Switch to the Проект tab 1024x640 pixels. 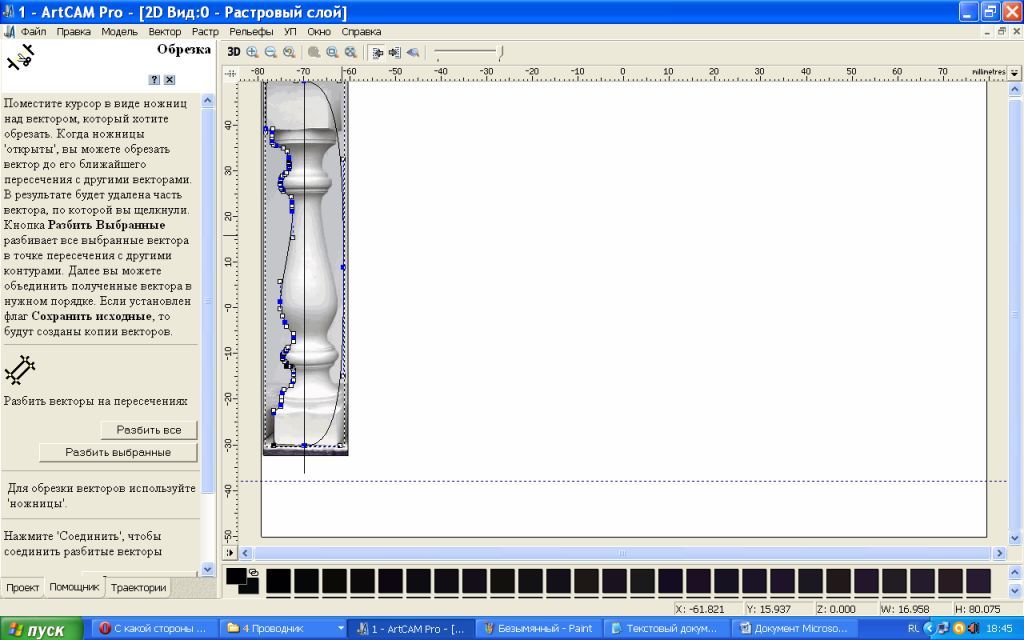pos(23,587)
